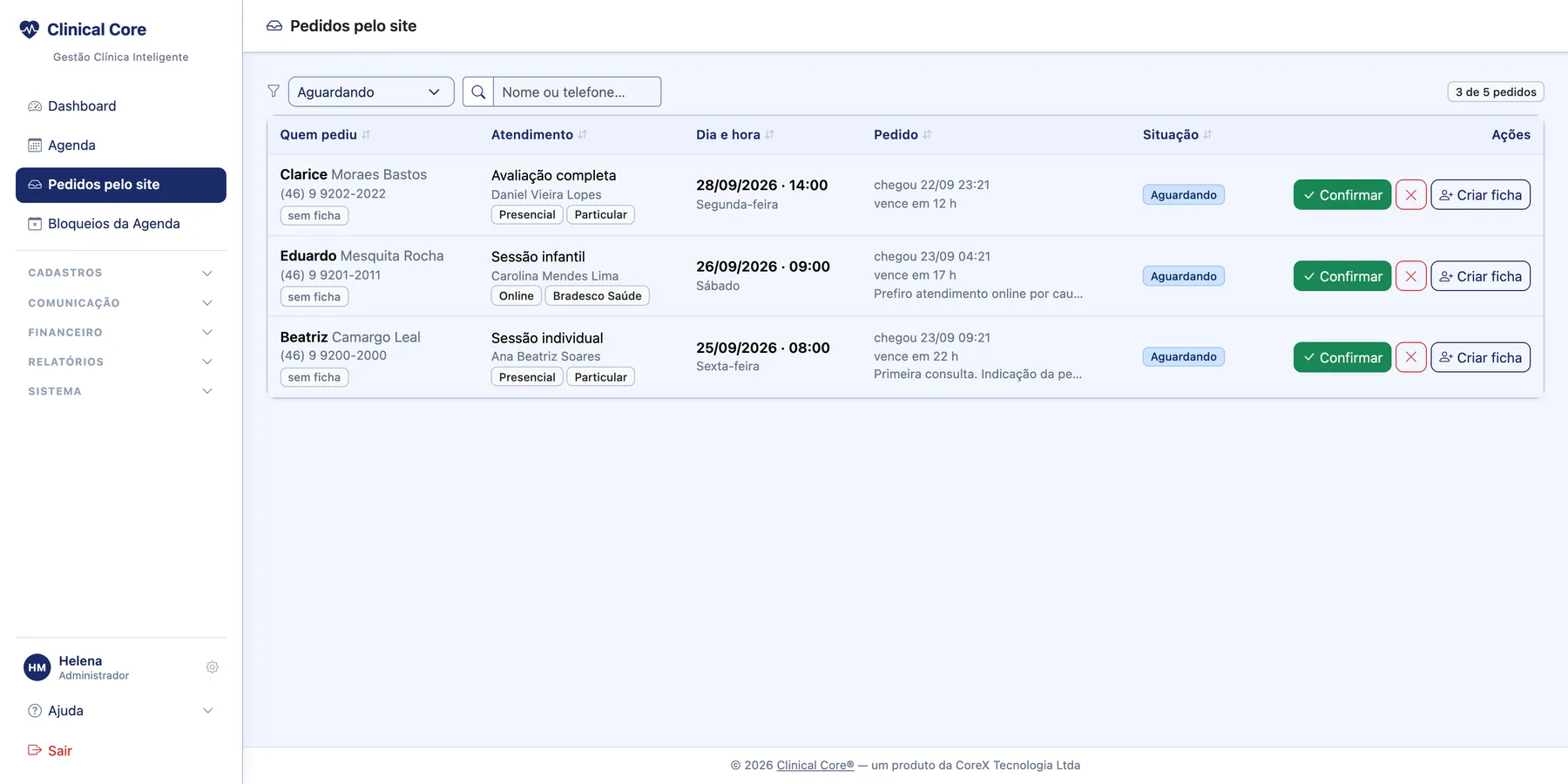
Task: Expand the FINANCEIRO sidebar section
Action: coord(121,332)
